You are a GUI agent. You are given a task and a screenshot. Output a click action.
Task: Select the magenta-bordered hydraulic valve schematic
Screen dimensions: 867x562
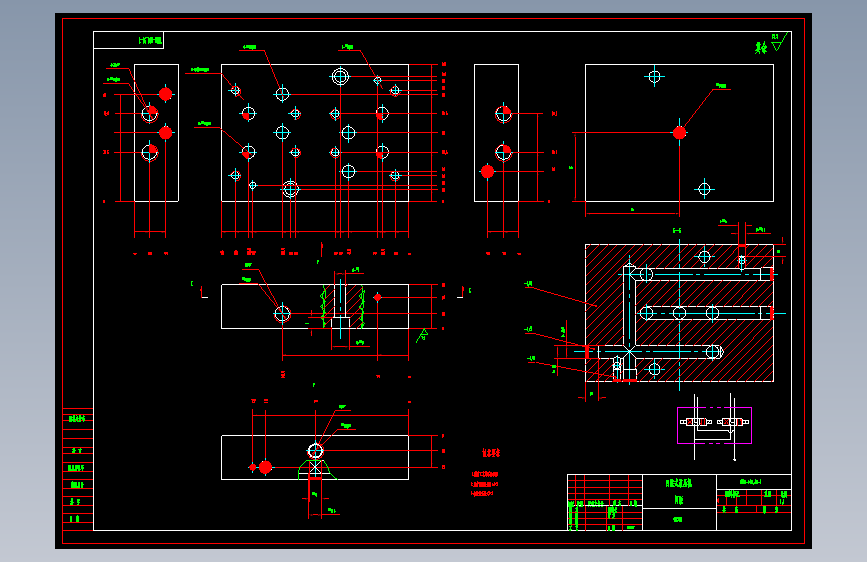[714, 425]
